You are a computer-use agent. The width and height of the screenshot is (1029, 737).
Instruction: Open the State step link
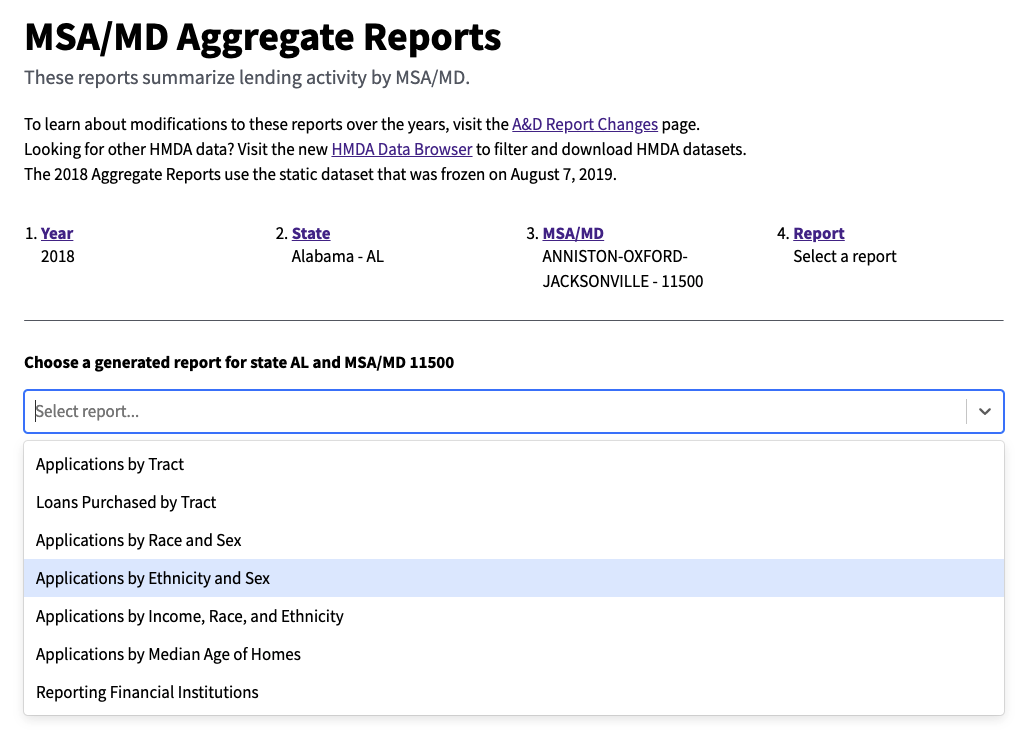(x=310, y=233)
